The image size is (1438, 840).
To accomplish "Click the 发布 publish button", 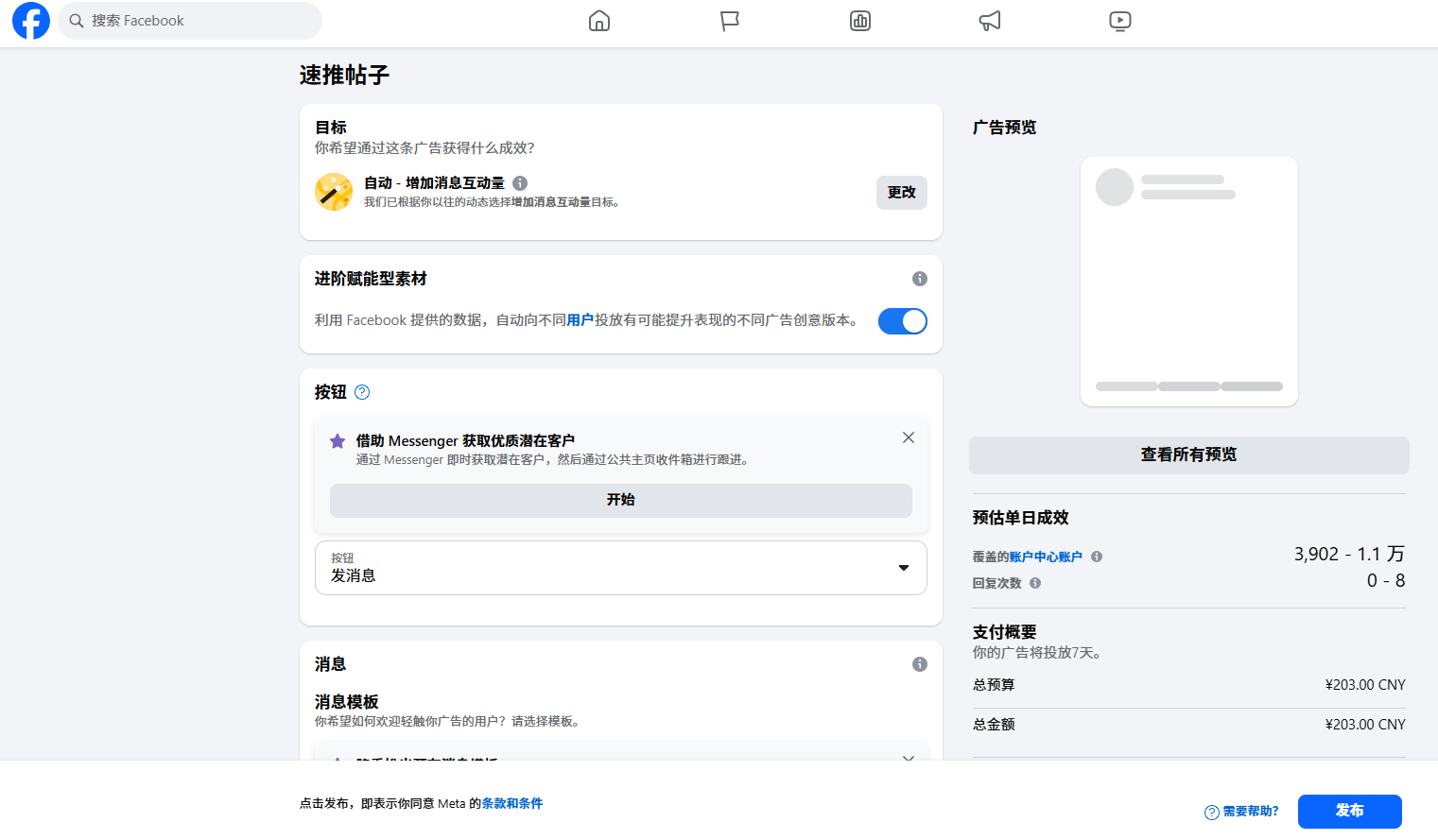I will (x=1350, y=812).
